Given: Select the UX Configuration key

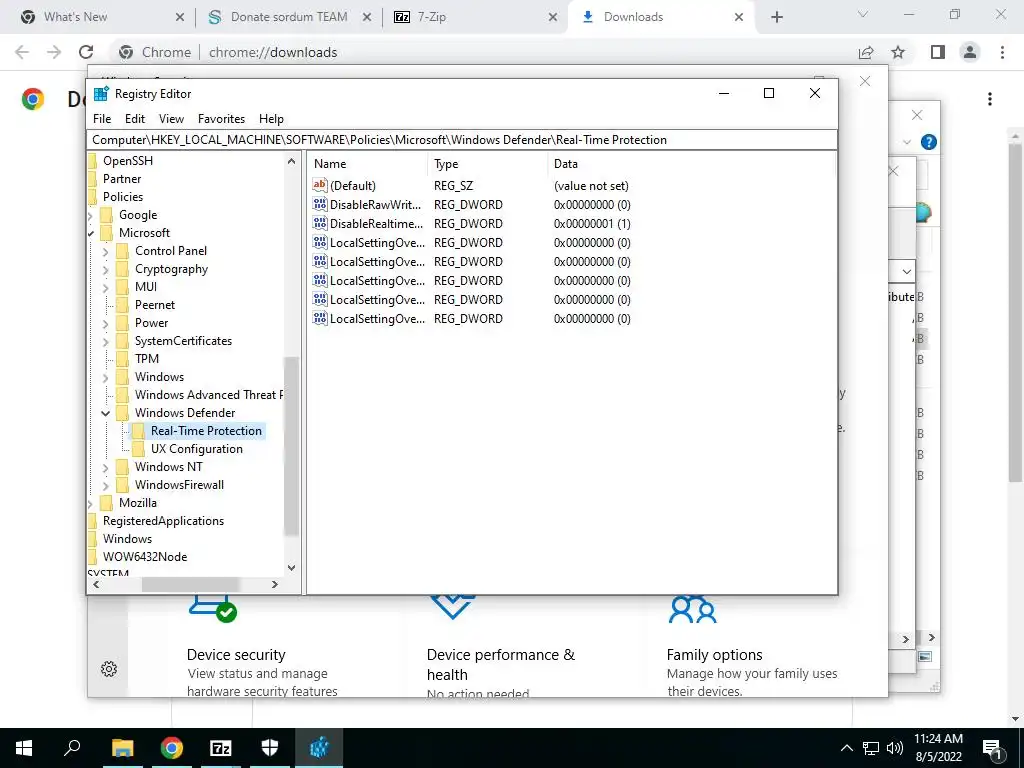Looking at the screenshot, I should [197, 449].
